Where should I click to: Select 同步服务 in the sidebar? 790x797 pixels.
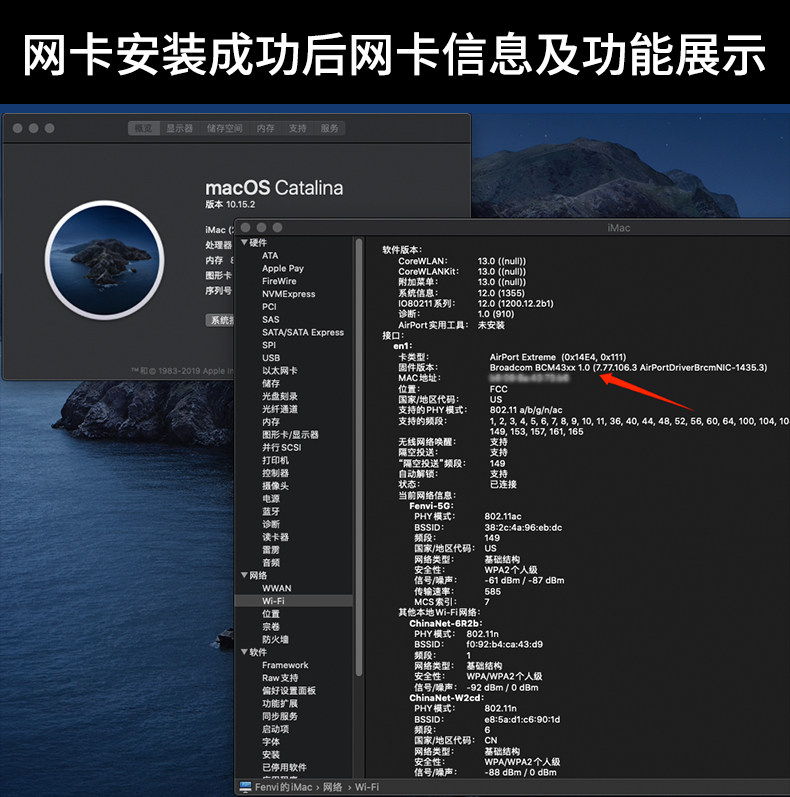tap(280, 716)
